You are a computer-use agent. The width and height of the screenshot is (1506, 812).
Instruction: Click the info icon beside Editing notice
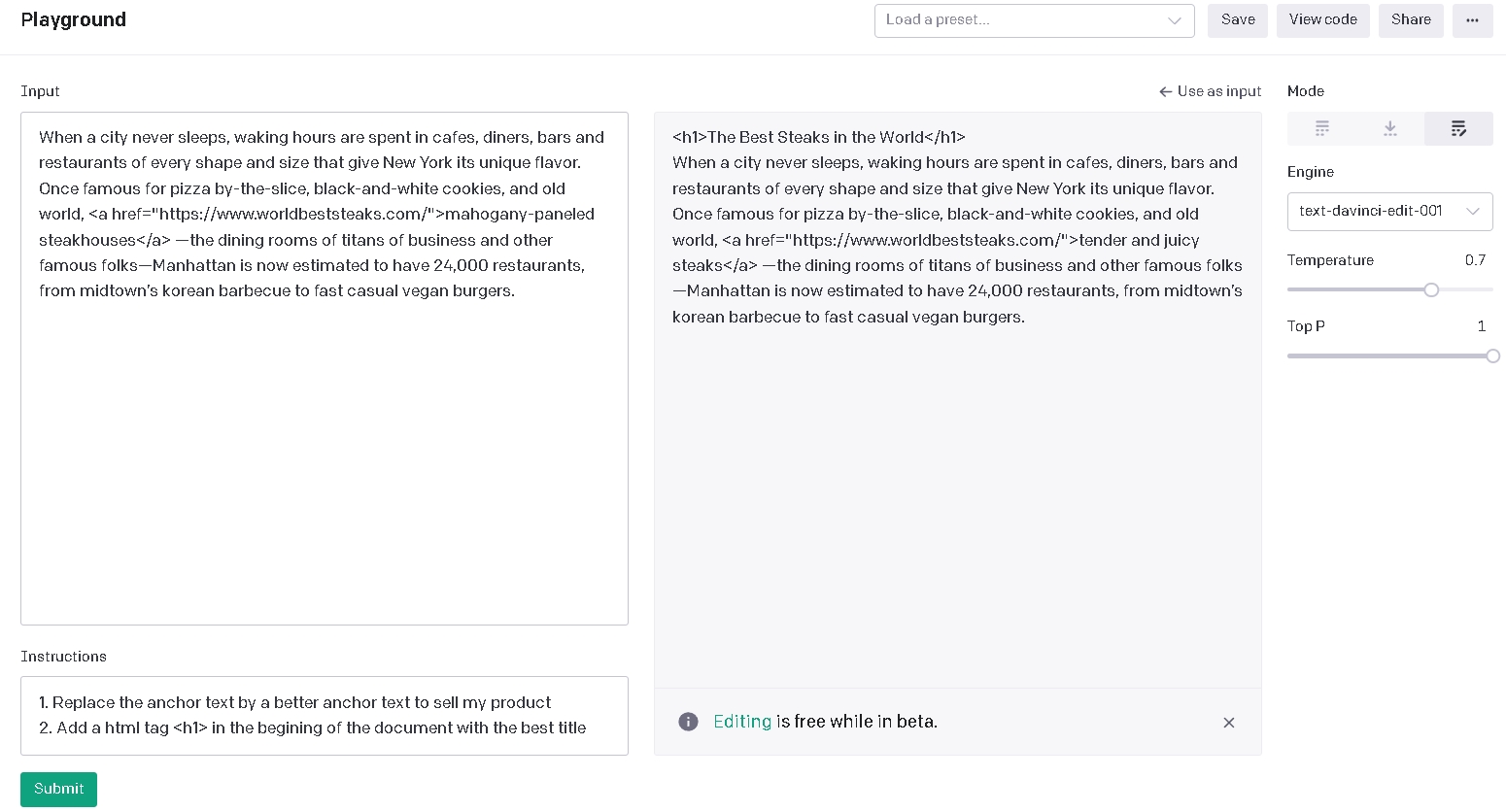pos(688,722)
